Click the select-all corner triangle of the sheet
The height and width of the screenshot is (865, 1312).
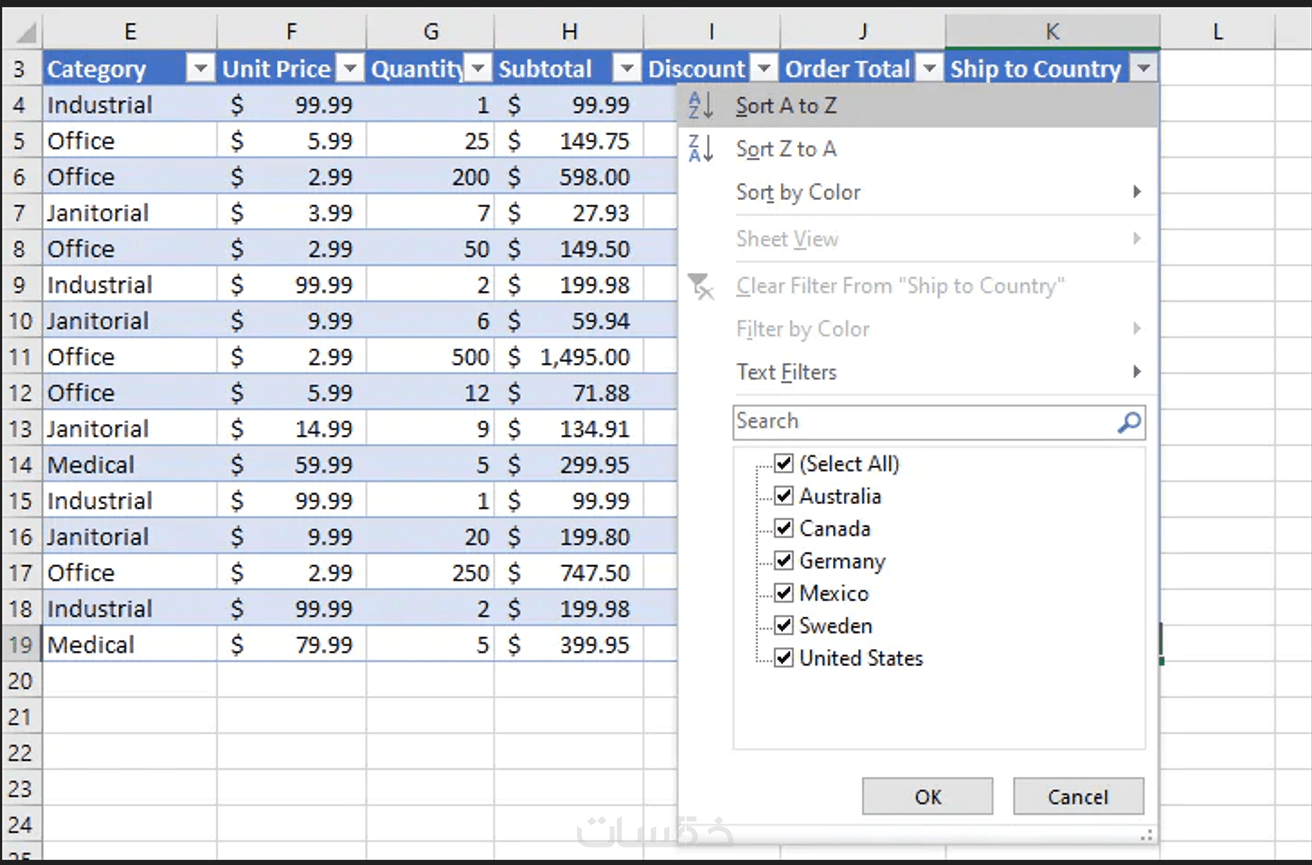click(27, 34)
